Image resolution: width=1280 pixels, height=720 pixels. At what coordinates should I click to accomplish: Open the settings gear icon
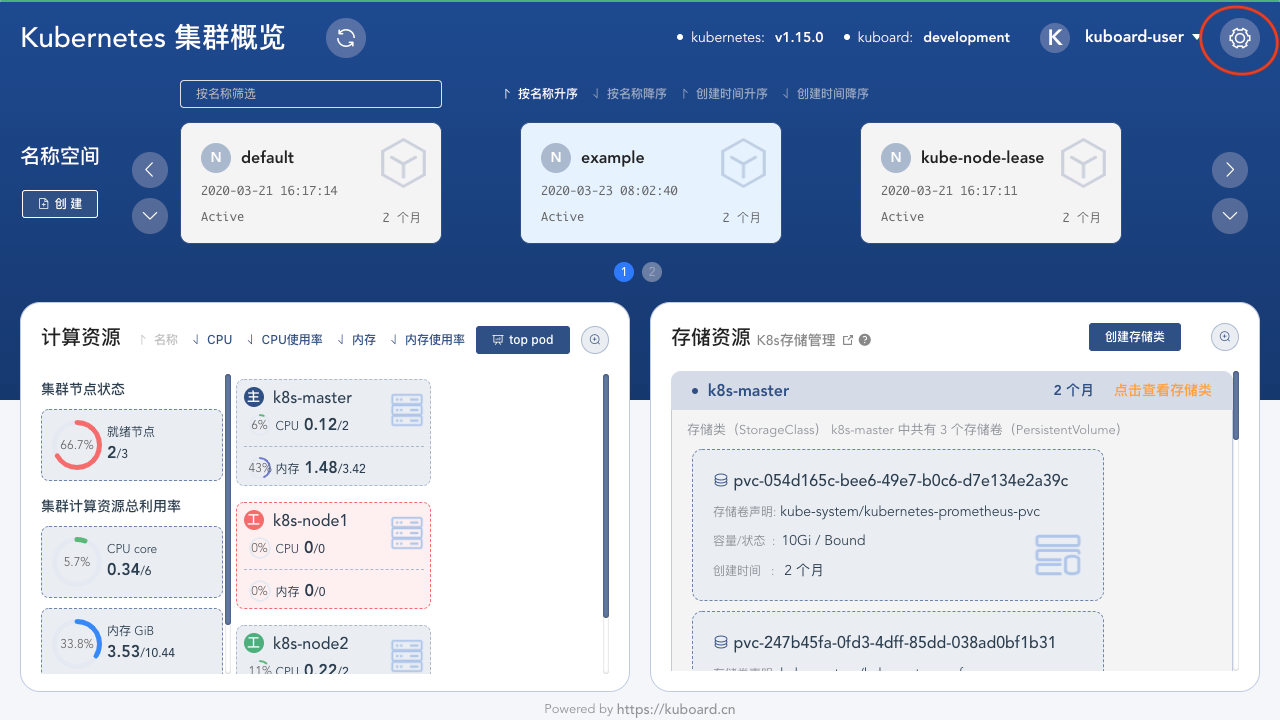point(1240,38)
